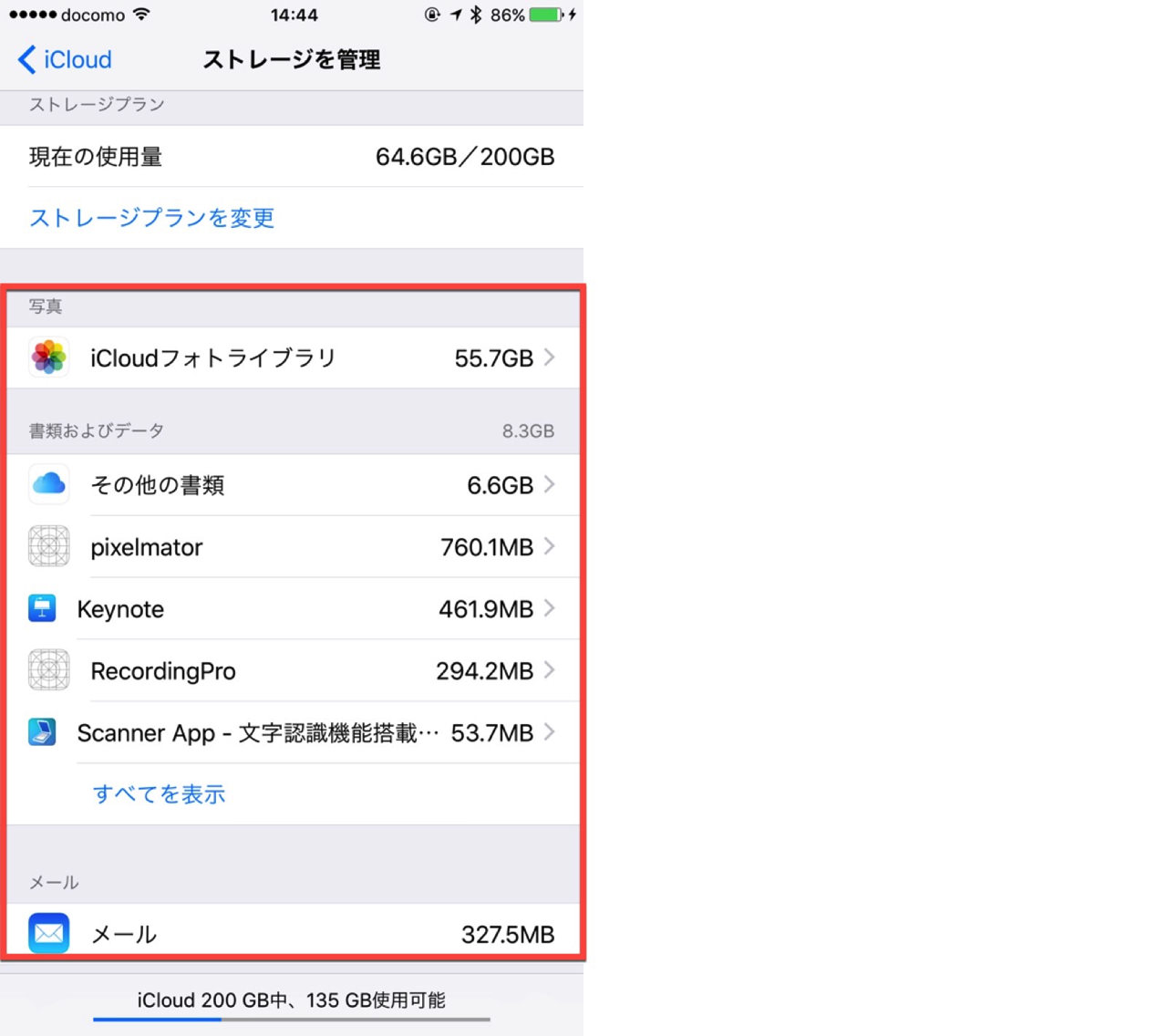Screen dimensions: 1167x1036
Task: Tap the 327.5MB mail size
Action: click(x=508, y=935)
